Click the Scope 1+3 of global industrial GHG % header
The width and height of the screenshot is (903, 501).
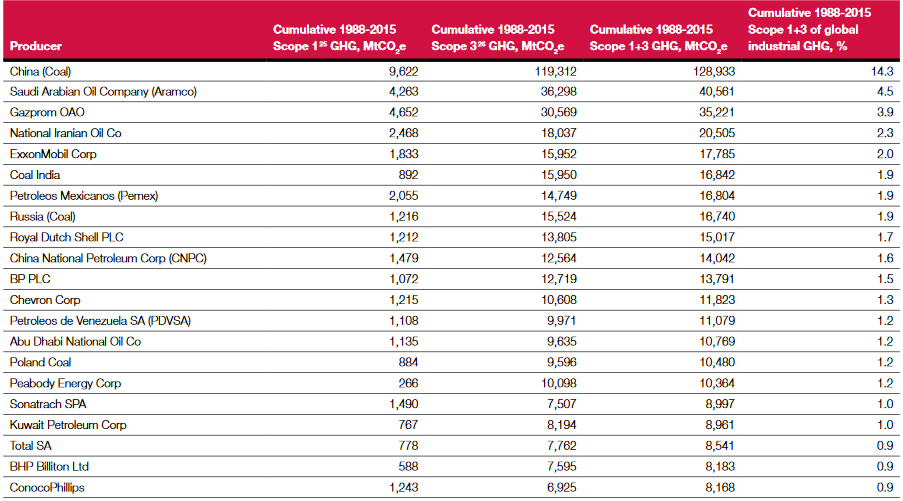point(809,29)
